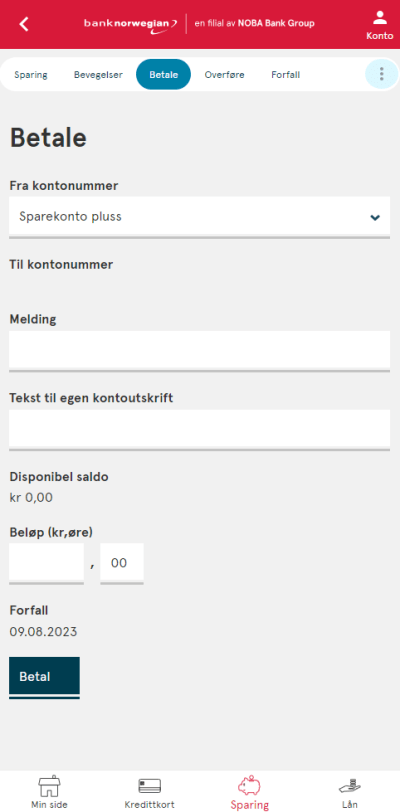Tap the Min side house icon
The width and height of the screenshot is (400, 812).
(x=49, y=787)
